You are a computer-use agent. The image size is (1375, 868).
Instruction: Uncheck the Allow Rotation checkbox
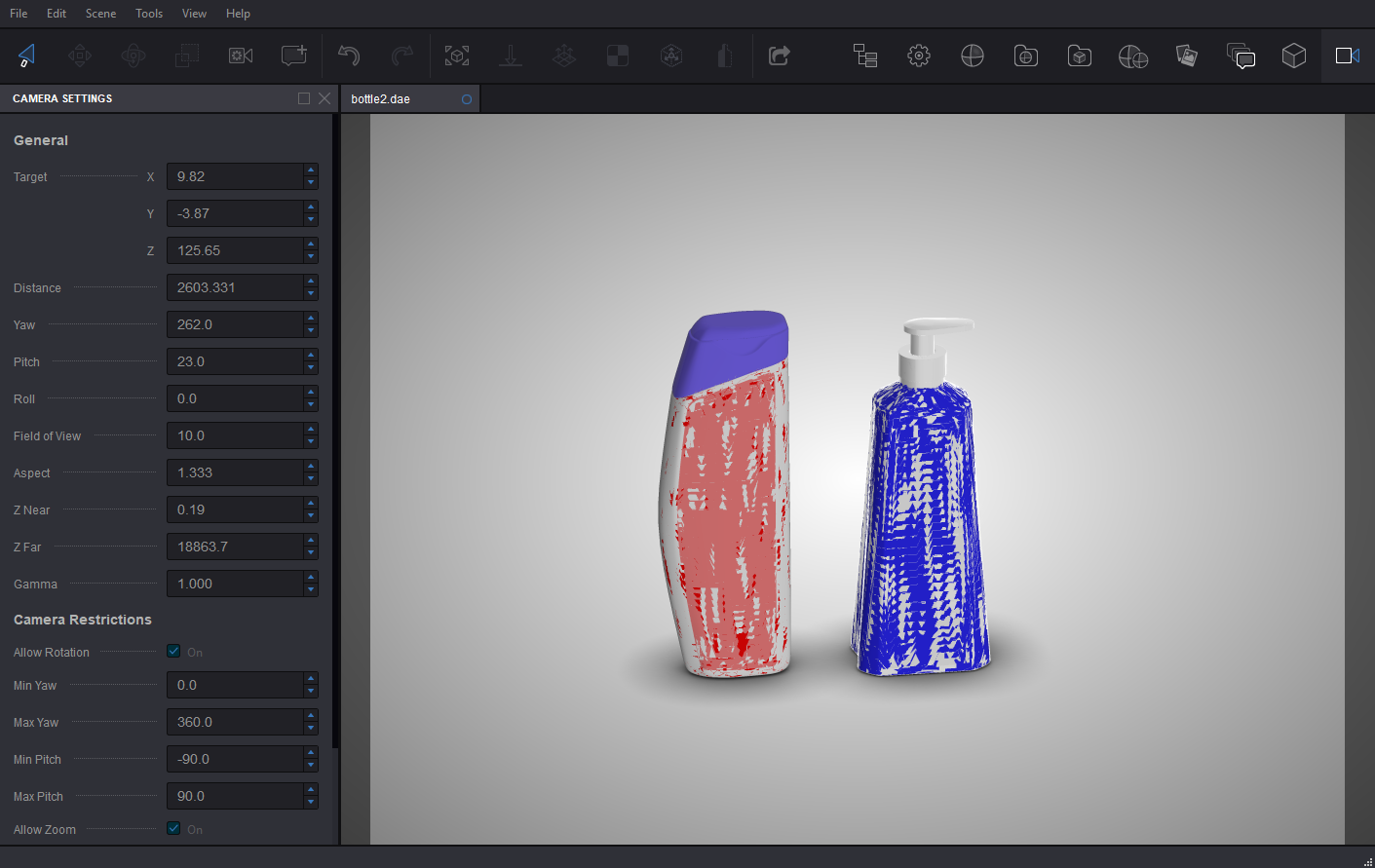(173, 651)
